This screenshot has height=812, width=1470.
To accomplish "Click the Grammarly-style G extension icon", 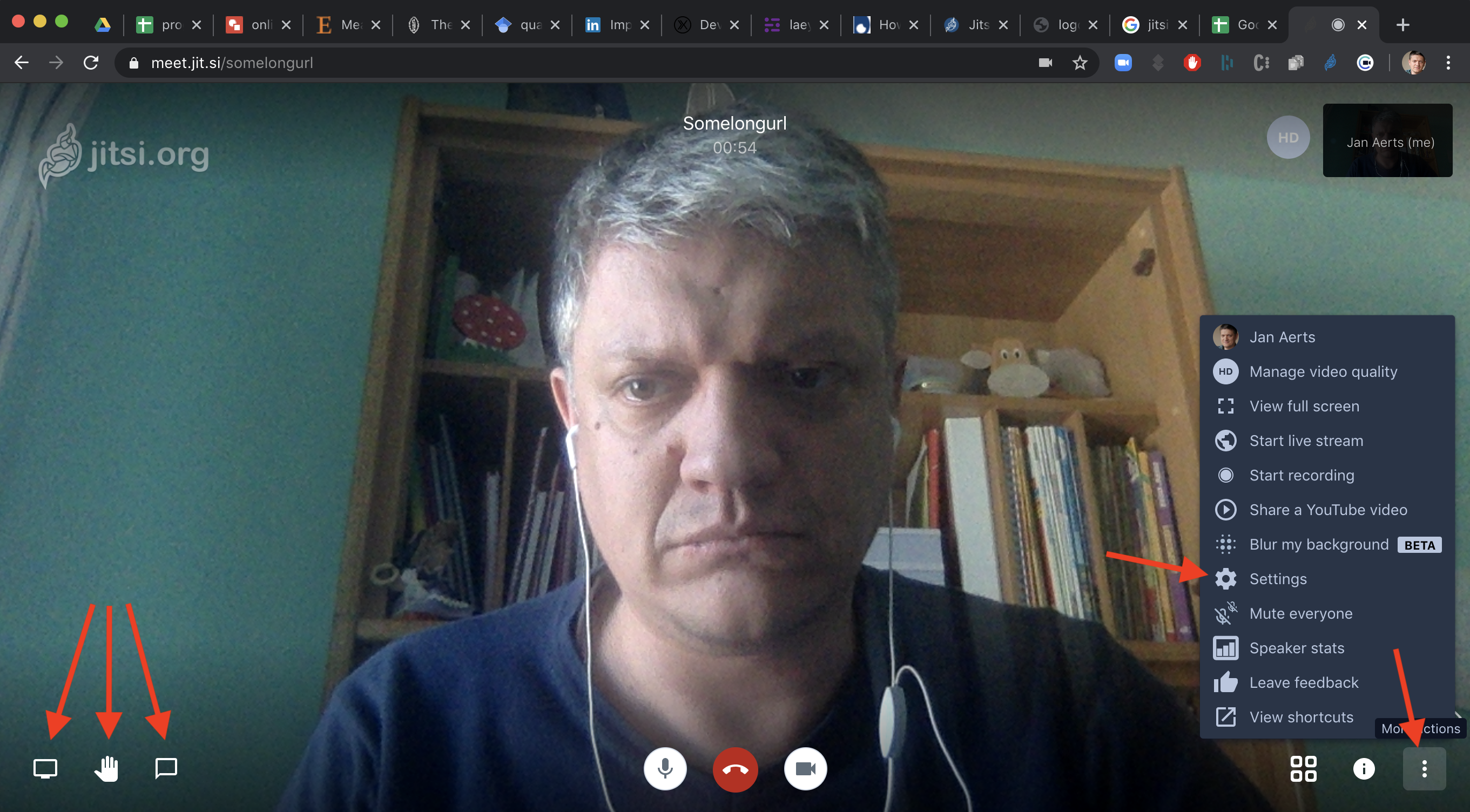I will [1365, 63].
